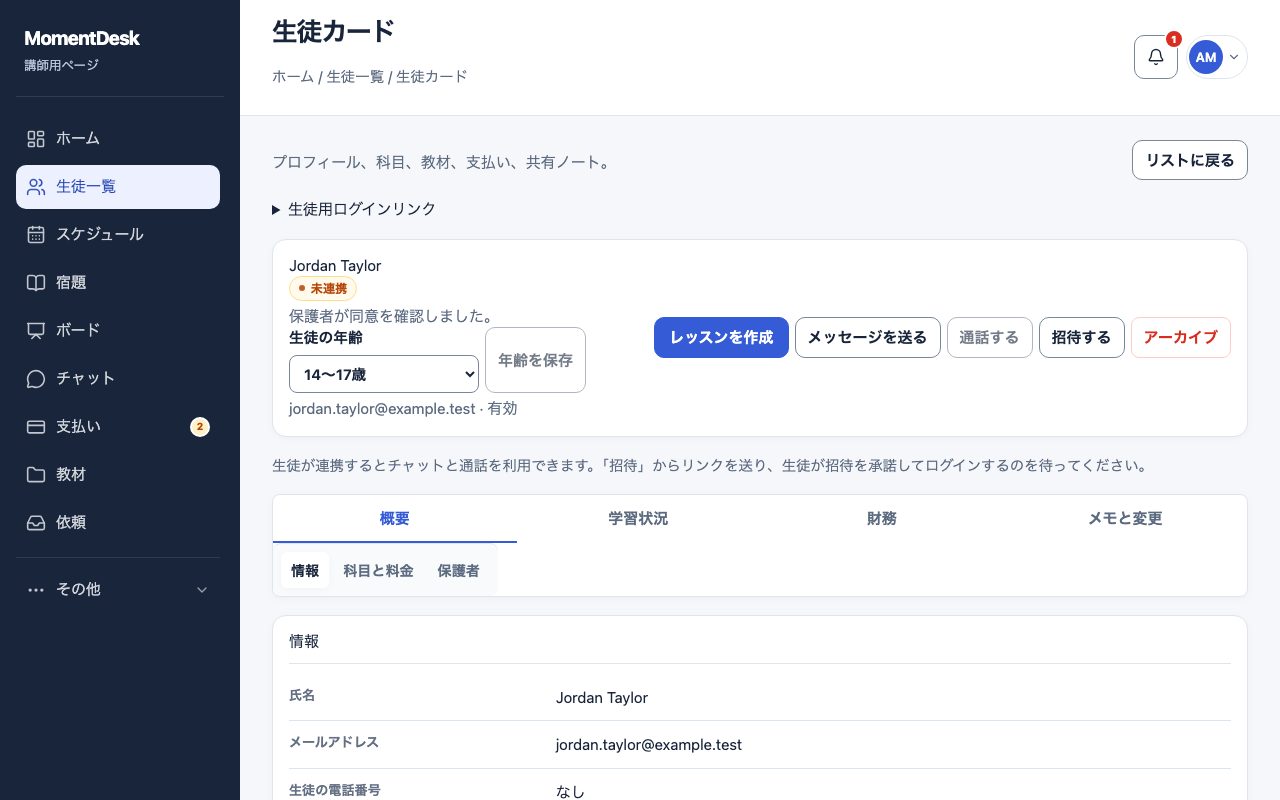Viewport: 1280px width, 800px height.
Task: Switch to the 概要 tab
Action: (x=395, y=519)
